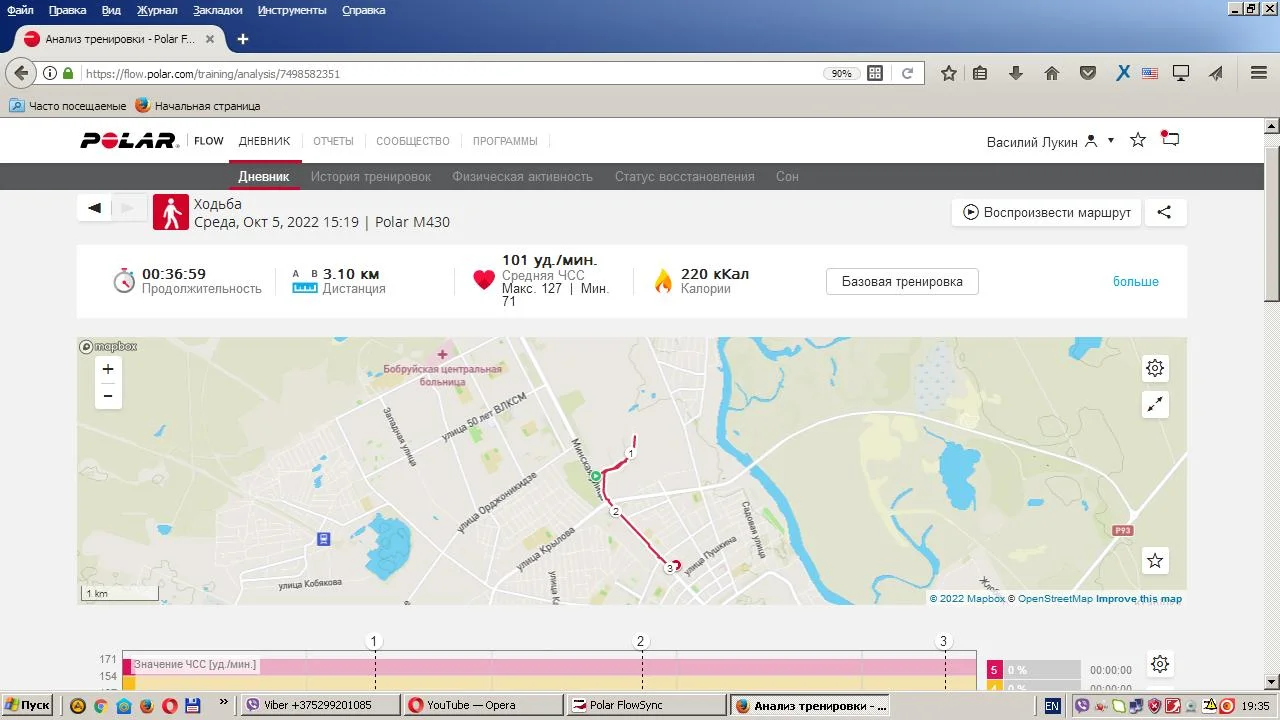Click the blue X extension icon
The image size is (1280, 720).
pos(1123,73)
